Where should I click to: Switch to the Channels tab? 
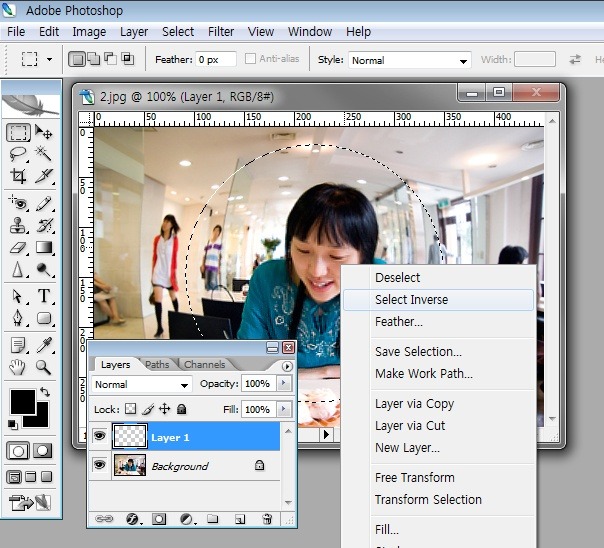(204, 365)
